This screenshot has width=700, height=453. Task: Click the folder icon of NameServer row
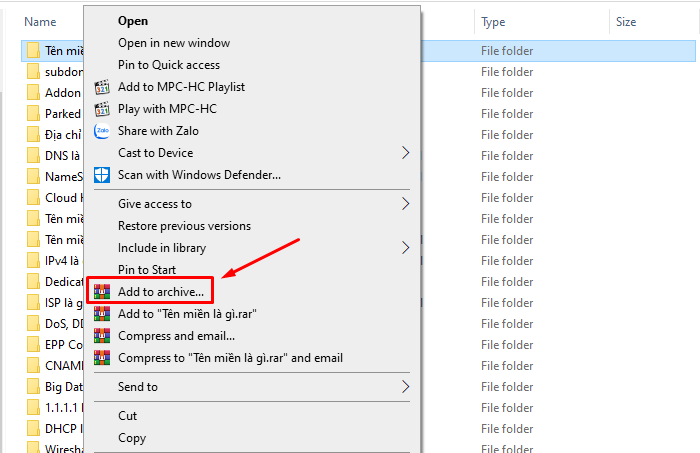(x=33, y=176)
